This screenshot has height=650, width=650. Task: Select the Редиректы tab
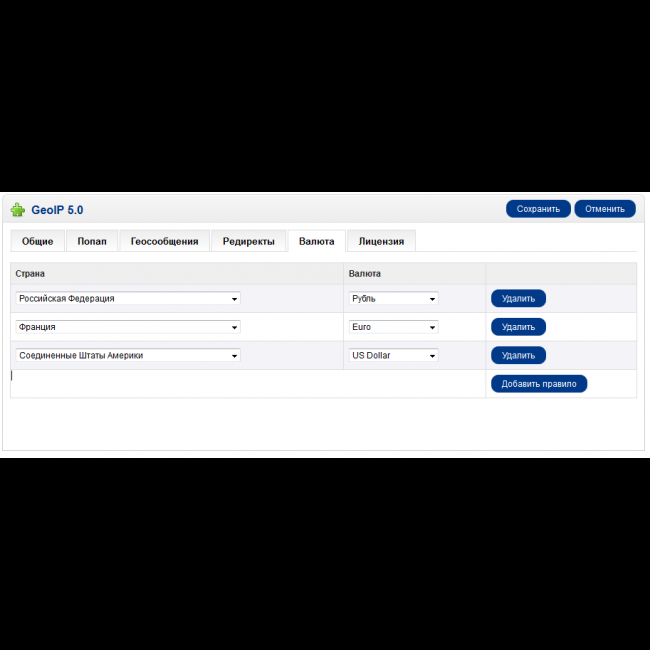248,241
